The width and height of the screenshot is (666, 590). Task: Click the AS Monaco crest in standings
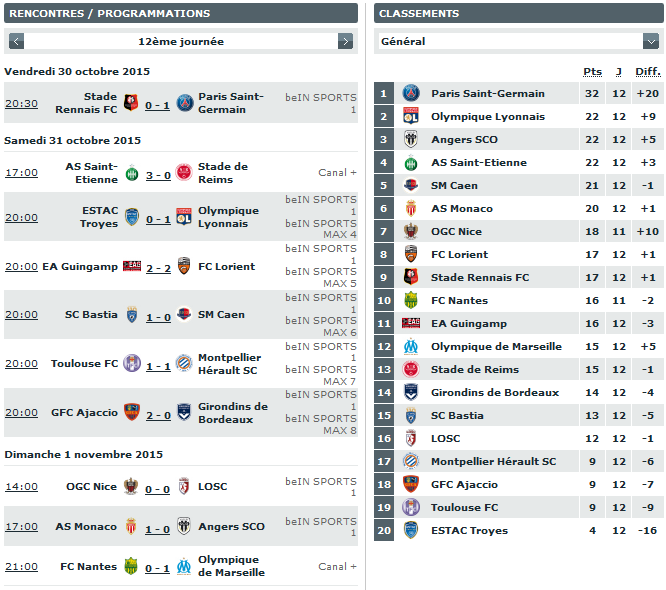click(411, 208)
